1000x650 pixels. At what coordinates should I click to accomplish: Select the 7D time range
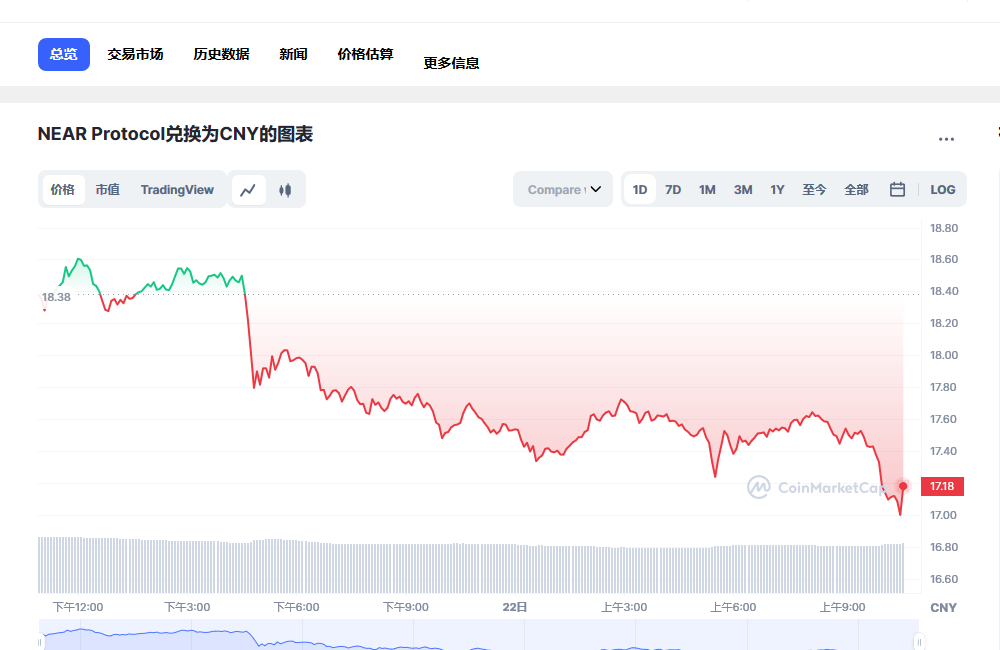pos(673,189)
